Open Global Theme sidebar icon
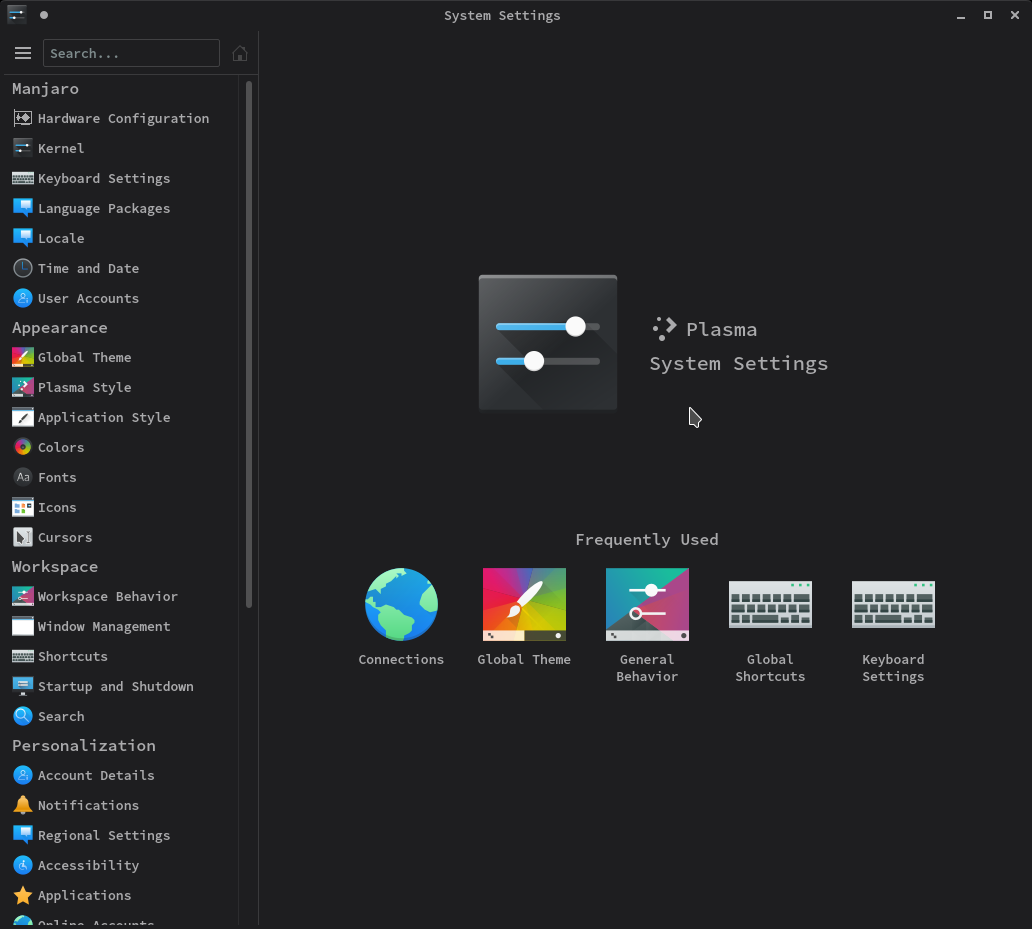1032x929 pixels. click(23, 357)
